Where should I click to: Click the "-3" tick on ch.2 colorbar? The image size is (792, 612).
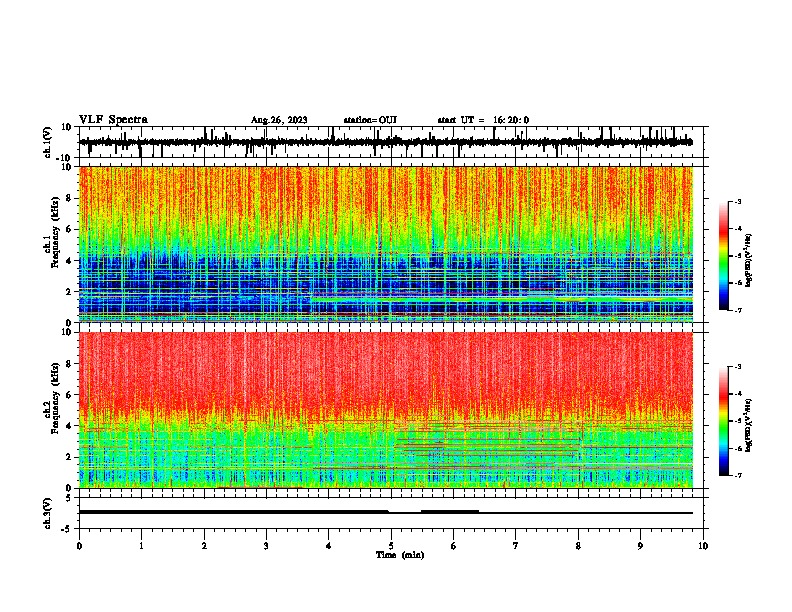coord(737,367)
